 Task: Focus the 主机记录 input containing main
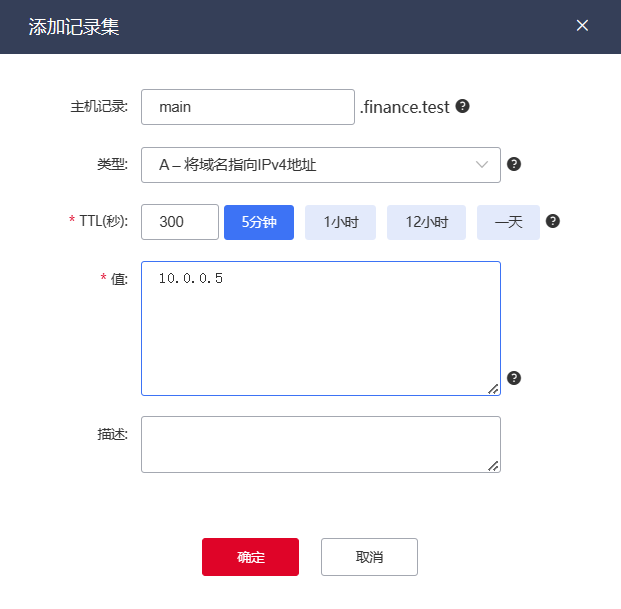click(248, 106)
